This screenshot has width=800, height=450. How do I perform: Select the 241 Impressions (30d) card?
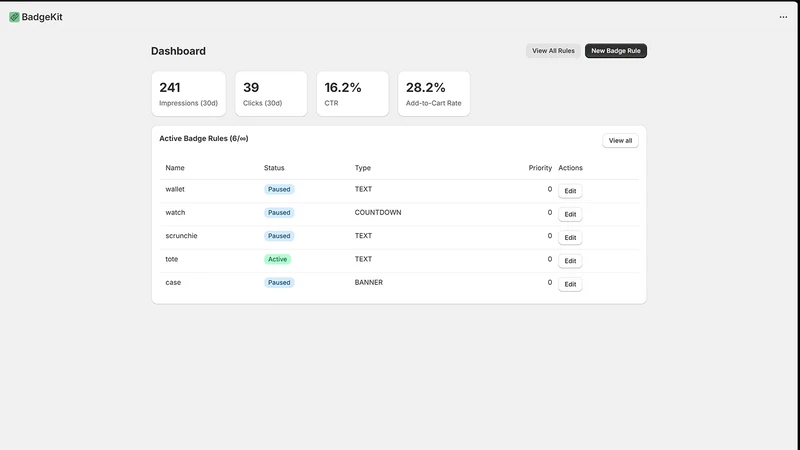(189, 94)
